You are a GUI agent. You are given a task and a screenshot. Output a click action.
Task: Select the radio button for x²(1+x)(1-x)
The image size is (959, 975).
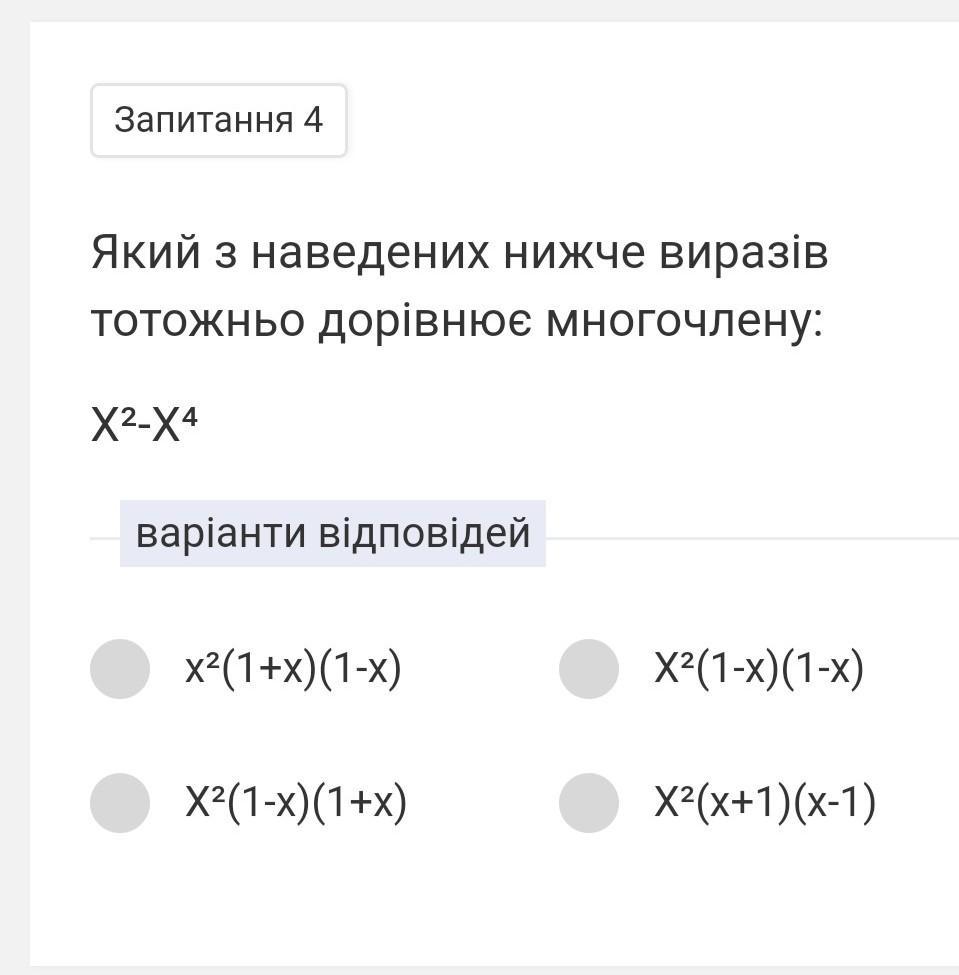tap(120, 669)
